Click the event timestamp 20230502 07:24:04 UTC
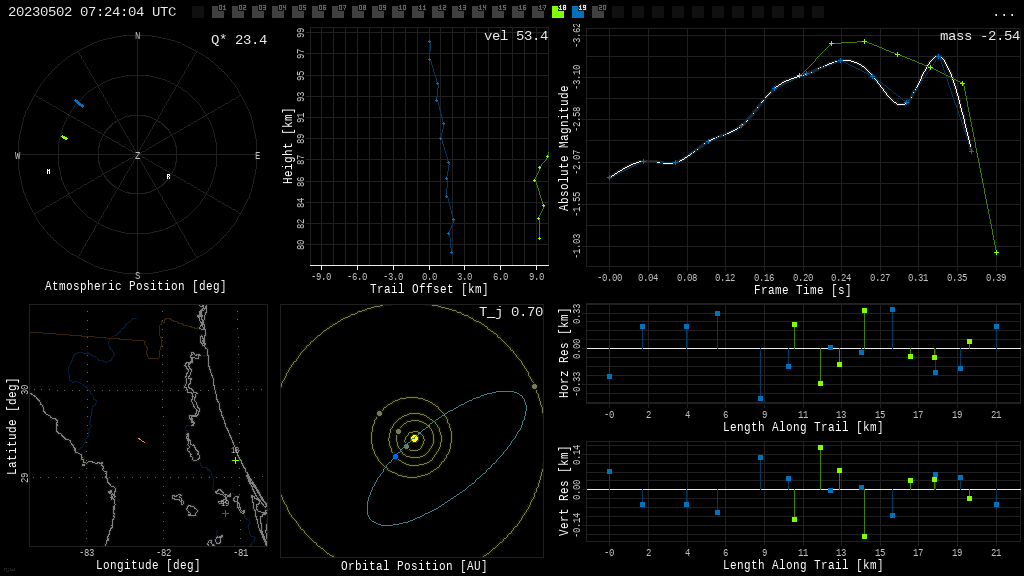The image size is (1024, 576). pos(92,12)
